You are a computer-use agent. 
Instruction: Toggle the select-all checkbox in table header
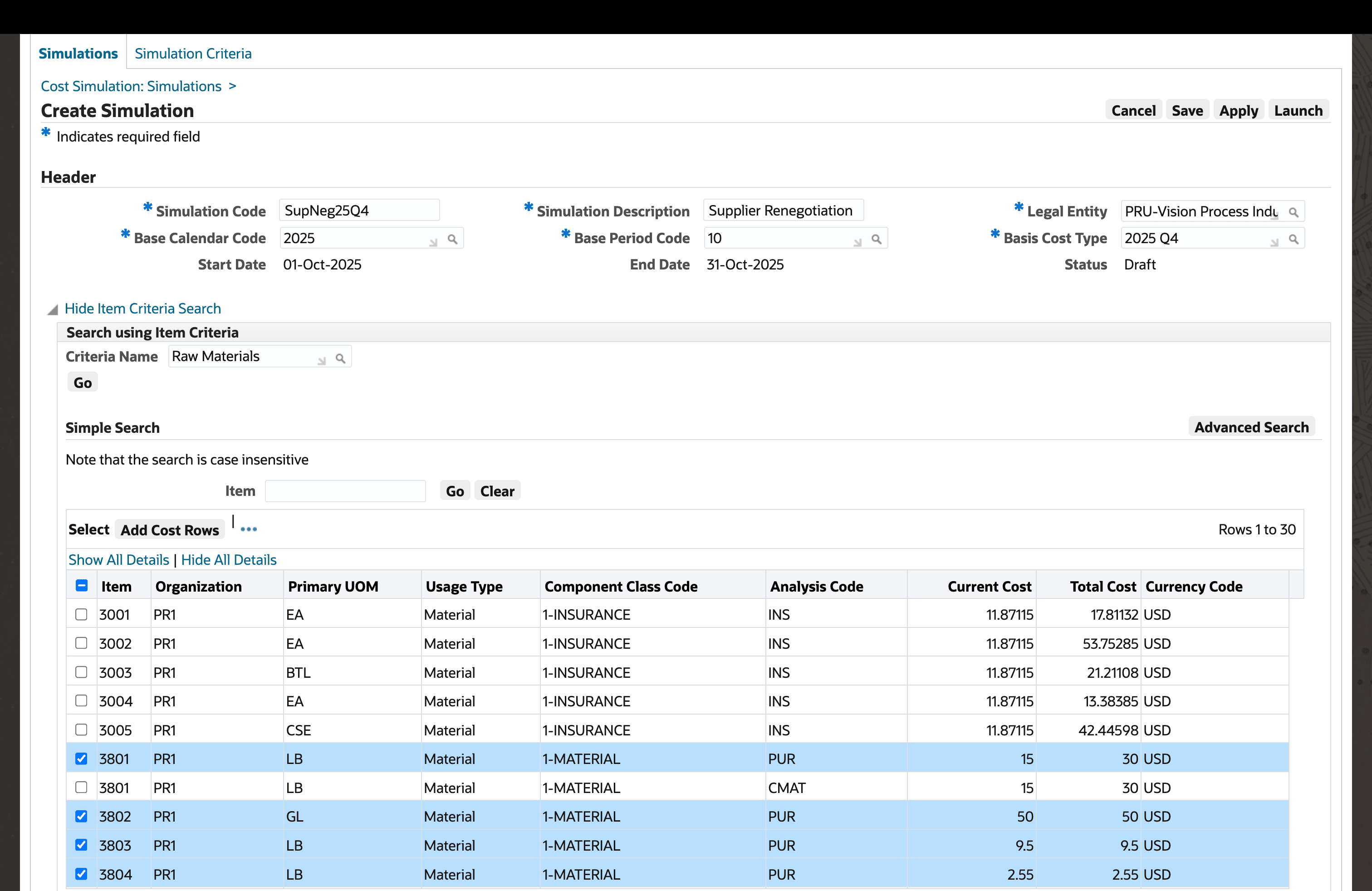click(x=81, y=585)
